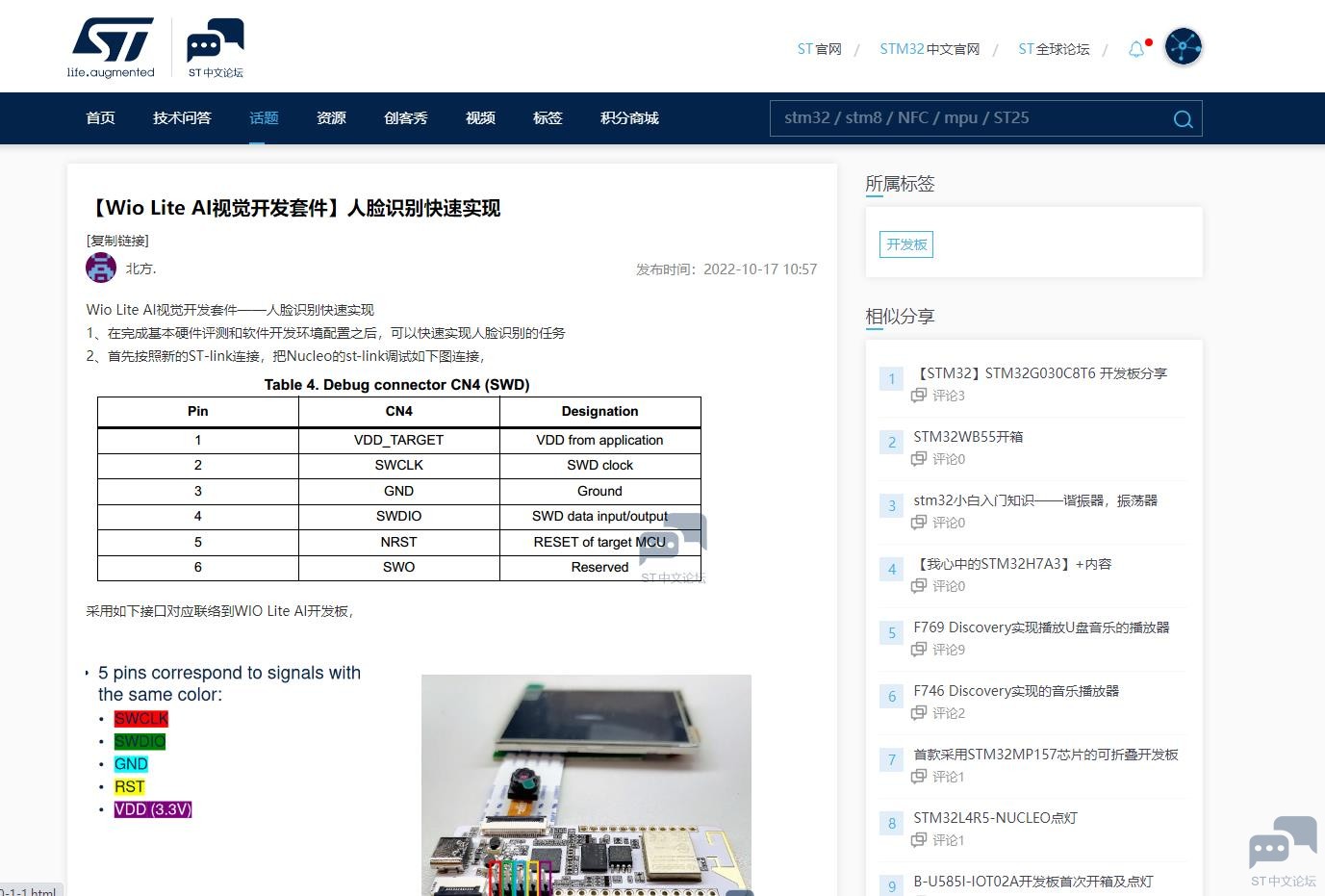Open the user profile avatar

coord(1183,47)
